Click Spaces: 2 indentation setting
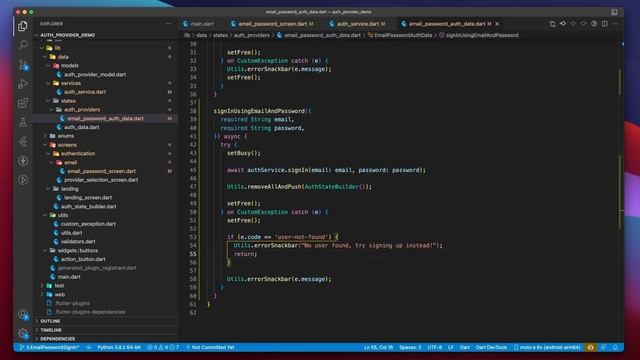Image resolution: width=640 pixels, height=360 pixels. tap(410, 347)
